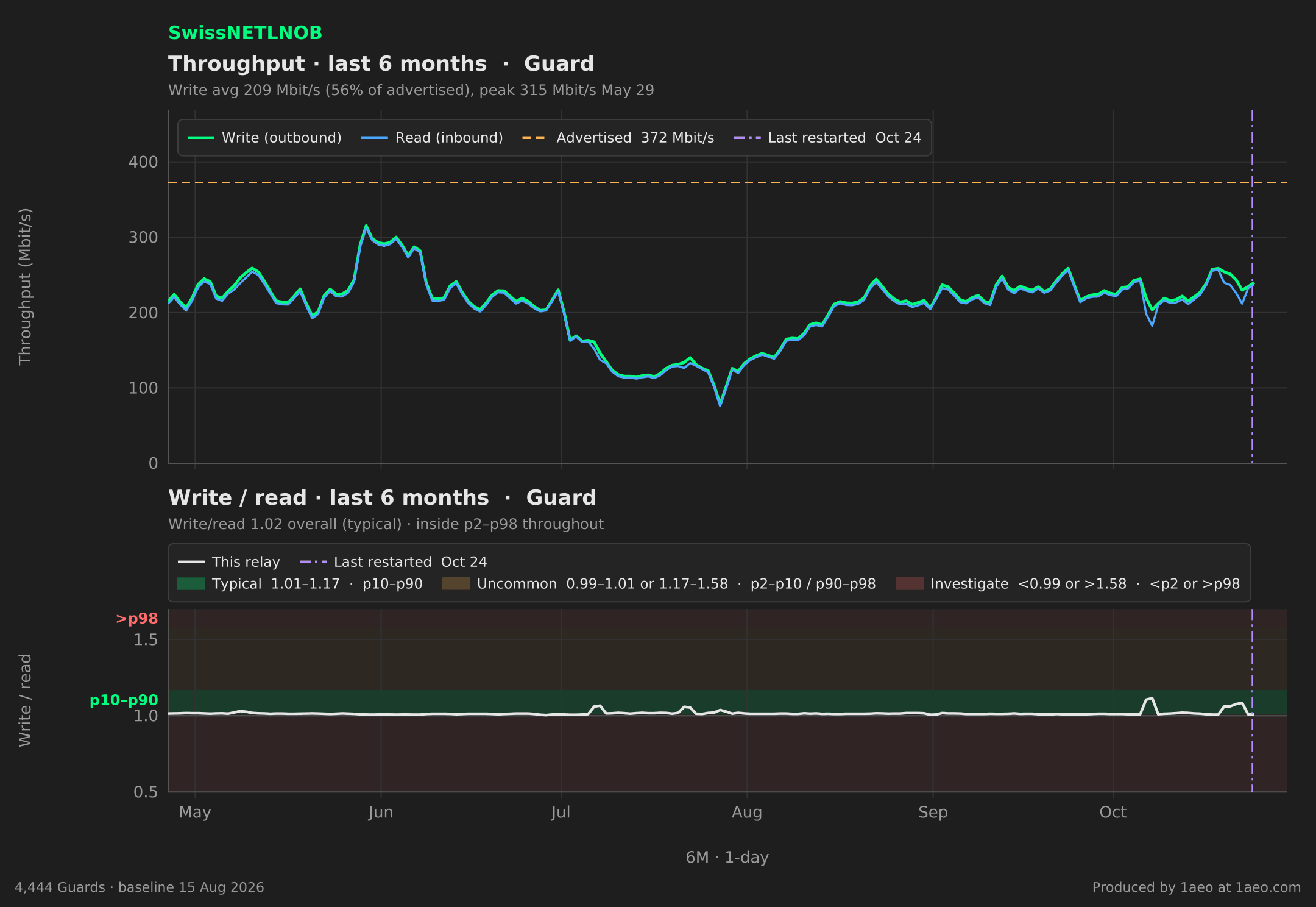
Task: Click the Jun x-axis label
Action: pyautogui.click(x=381, y=813)
